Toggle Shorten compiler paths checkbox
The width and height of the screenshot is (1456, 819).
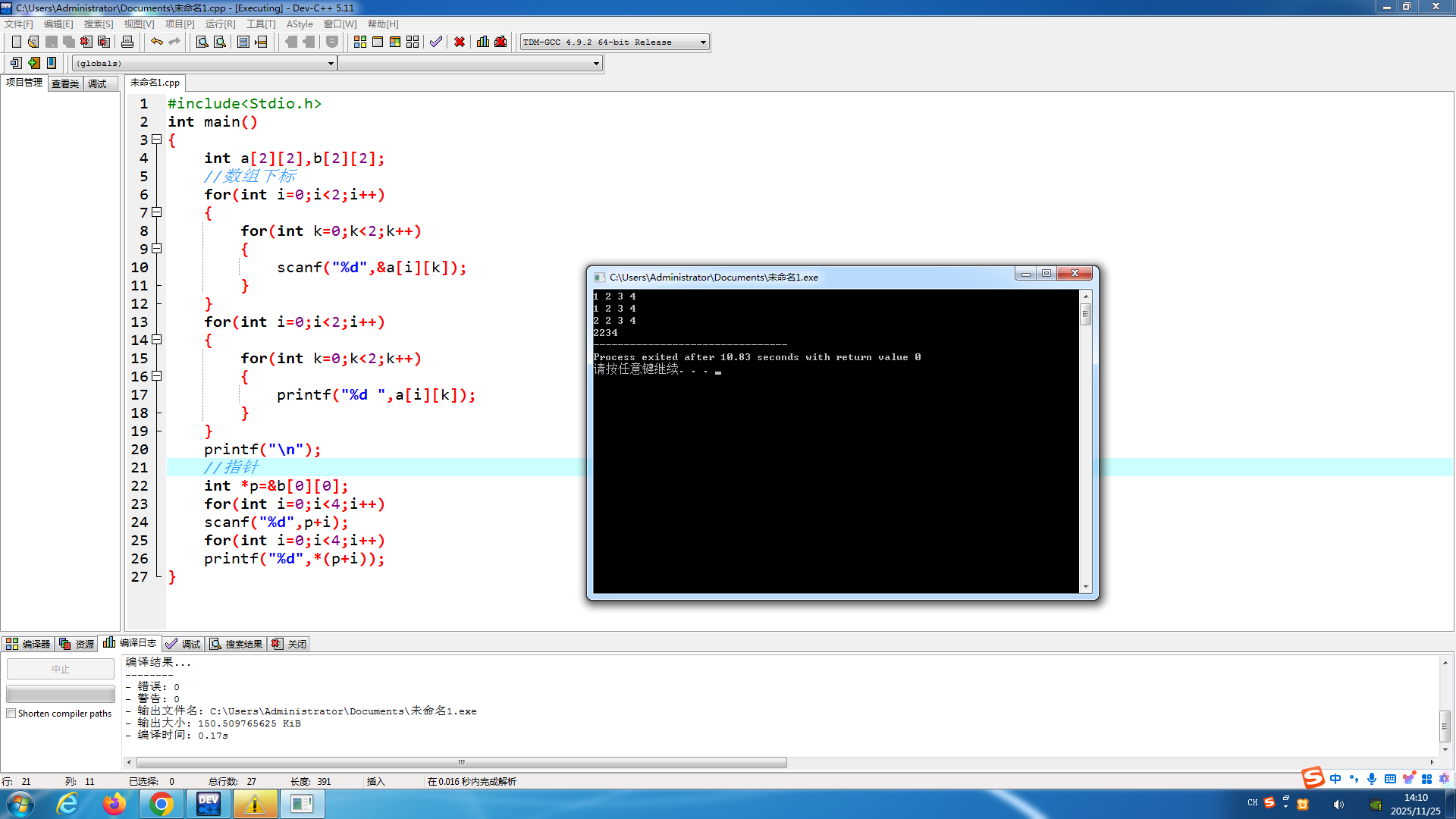[x=11, y=714]
